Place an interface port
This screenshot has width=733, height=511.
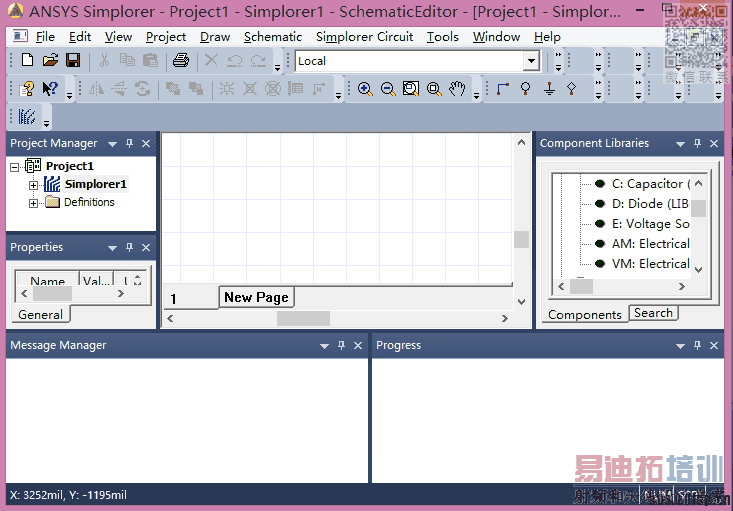click(525, 88)
